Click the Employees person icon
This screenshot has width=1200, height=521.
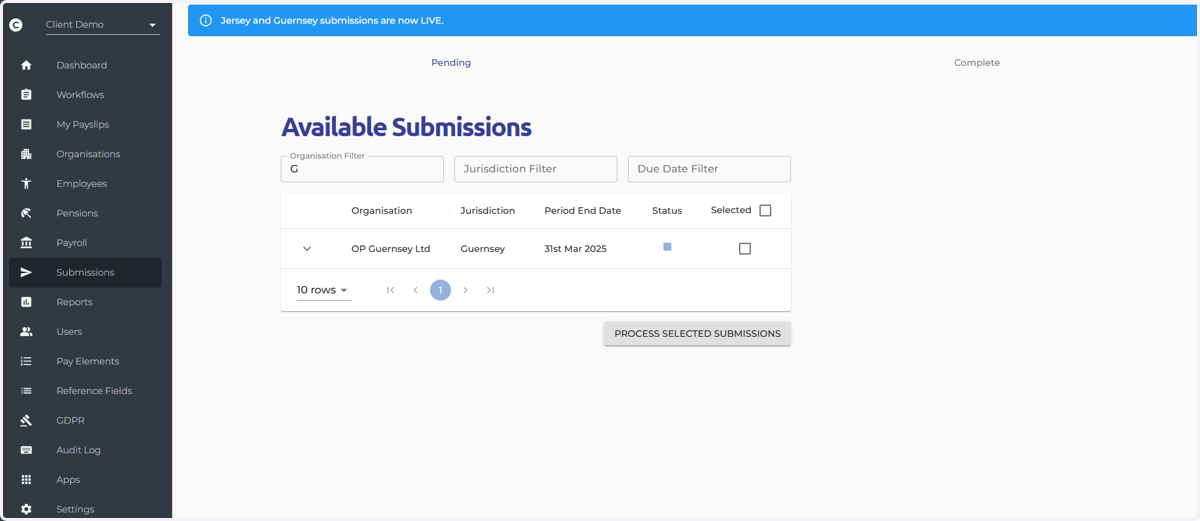(26, 184)
